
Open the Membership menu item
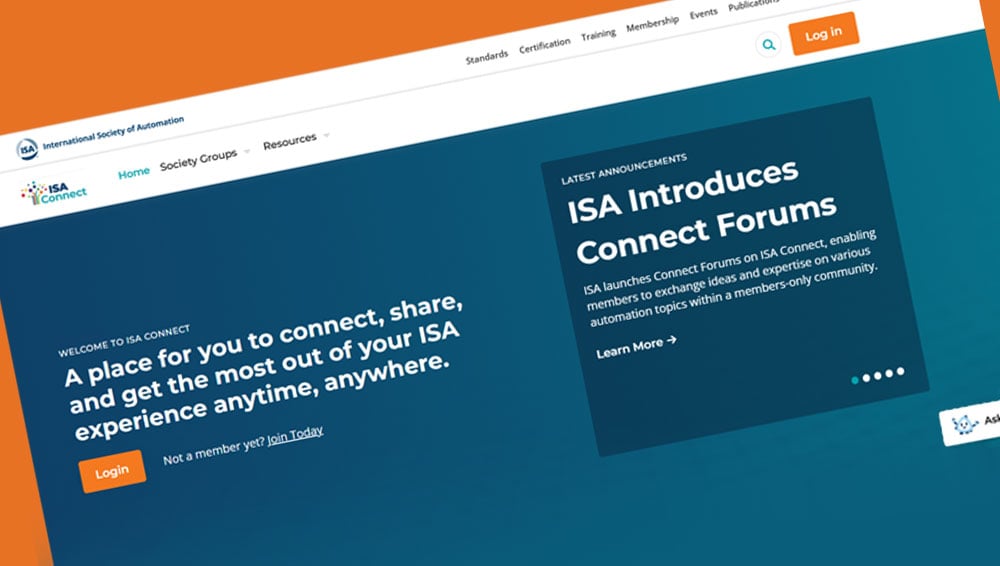point(652,24)
